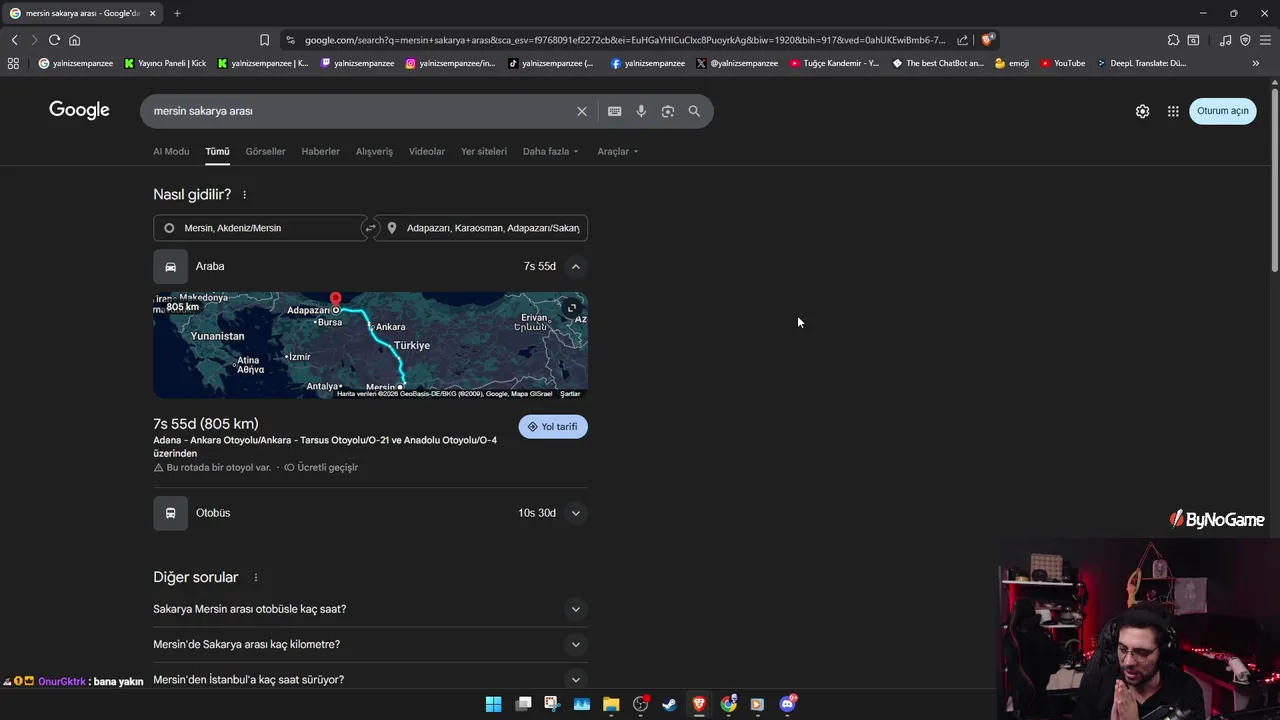The image size is (1280, 720).
Task: Switch to the Görseller tab
Action: click(x=265, y=151)
